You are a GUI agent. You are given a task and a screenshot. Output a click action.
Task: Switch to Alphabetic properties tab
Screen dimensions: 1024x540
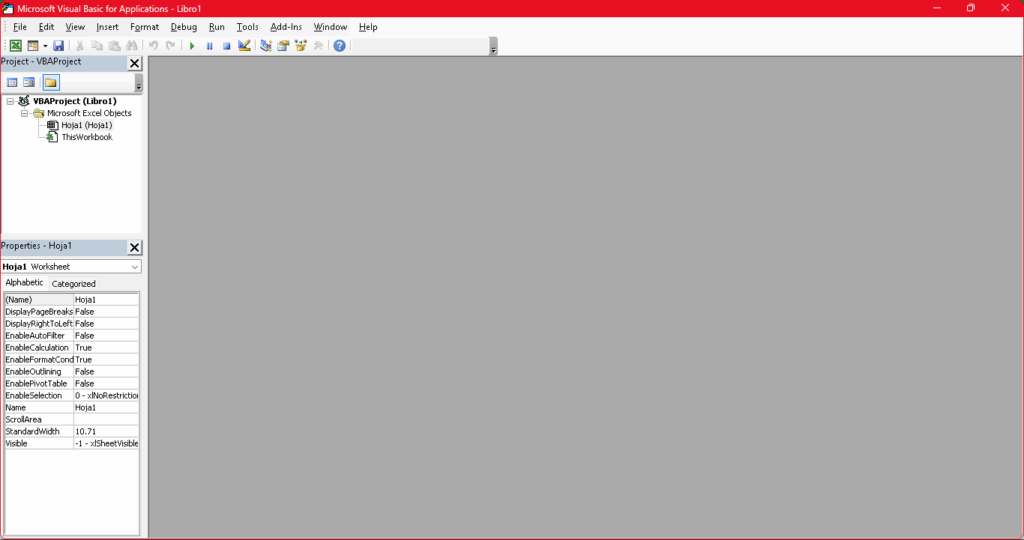point(24,283)
